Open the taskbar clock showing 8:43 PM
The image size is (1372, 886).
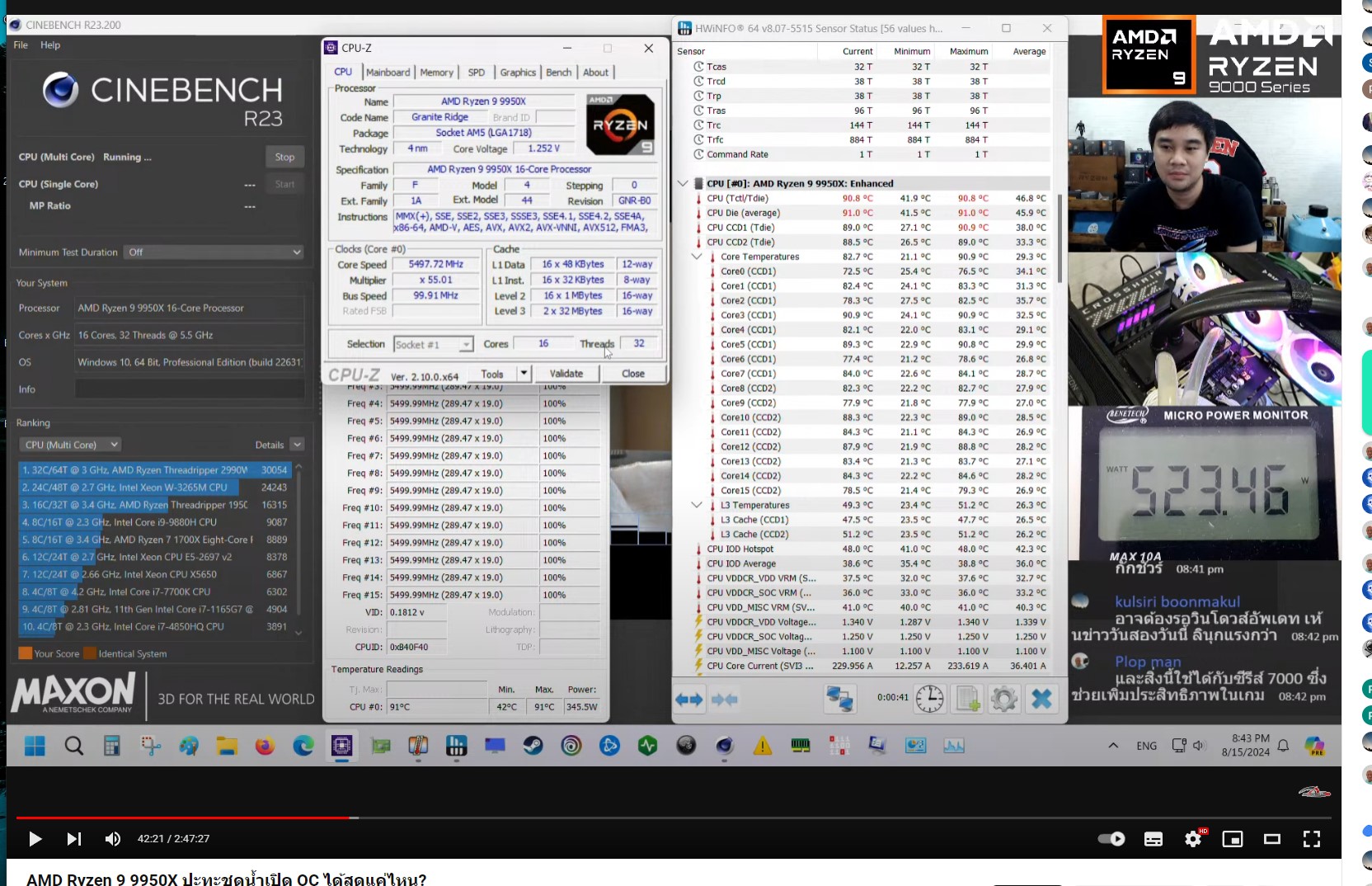[1245, 745]
